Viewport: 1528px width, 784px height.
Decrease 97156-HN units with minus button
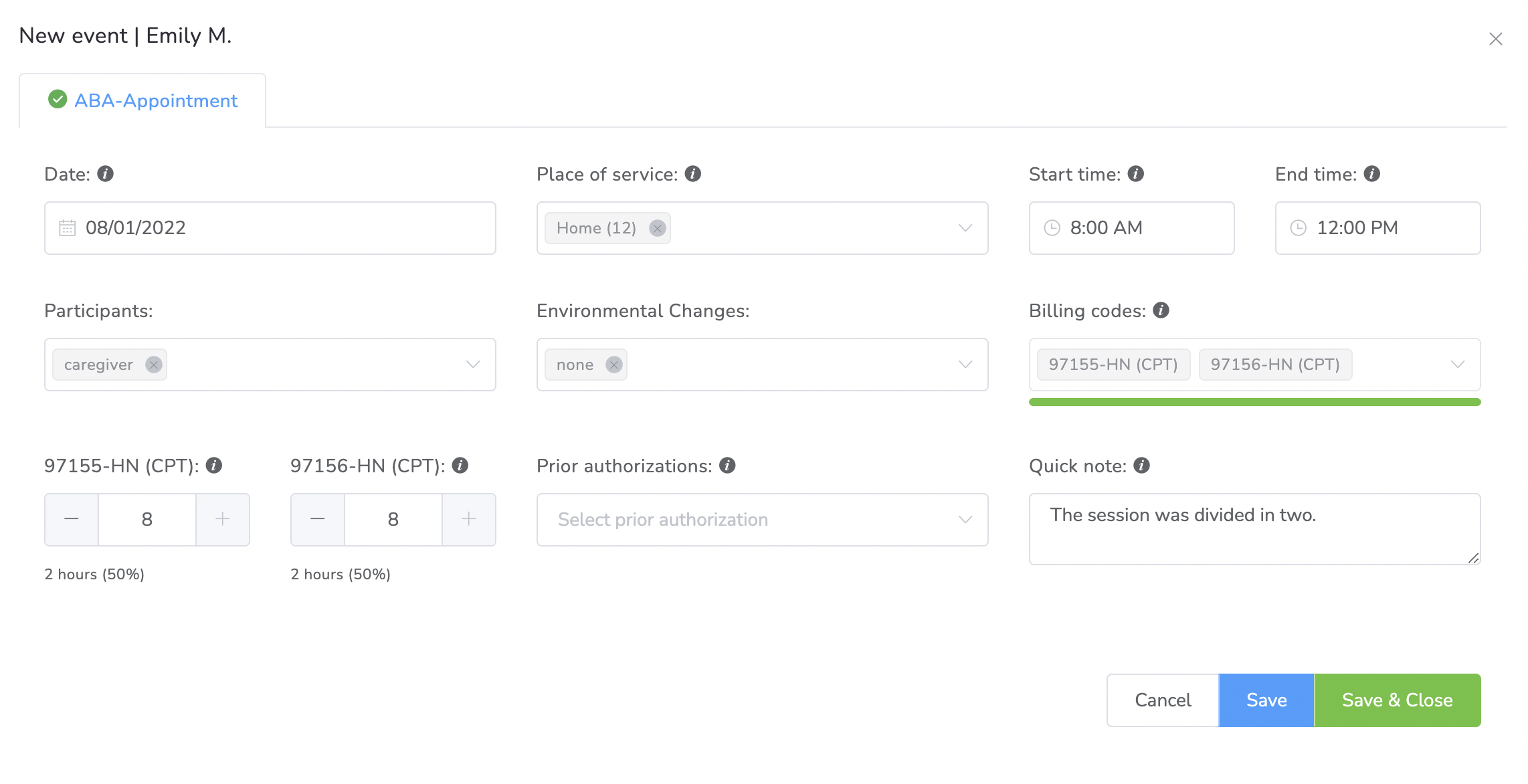[318, 519]
